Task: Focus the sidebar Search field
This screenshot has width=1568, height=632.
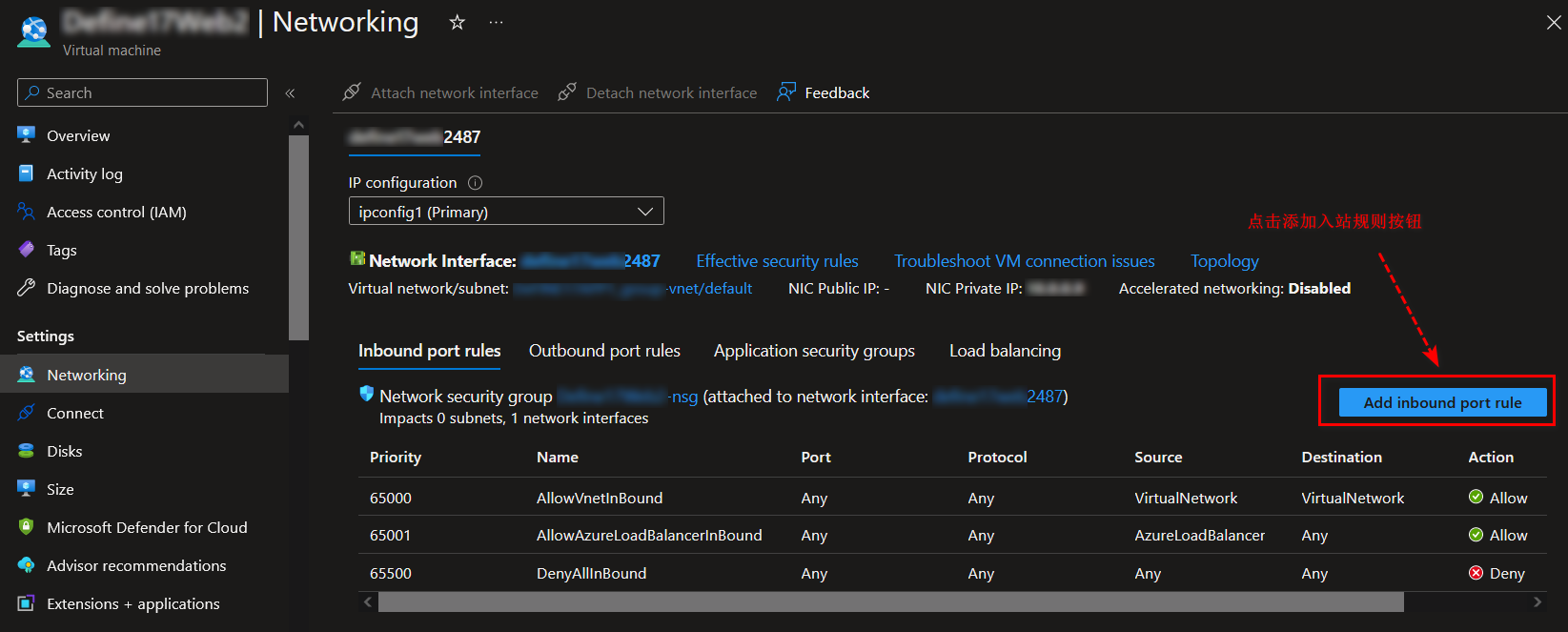Action: coord(142,92)
